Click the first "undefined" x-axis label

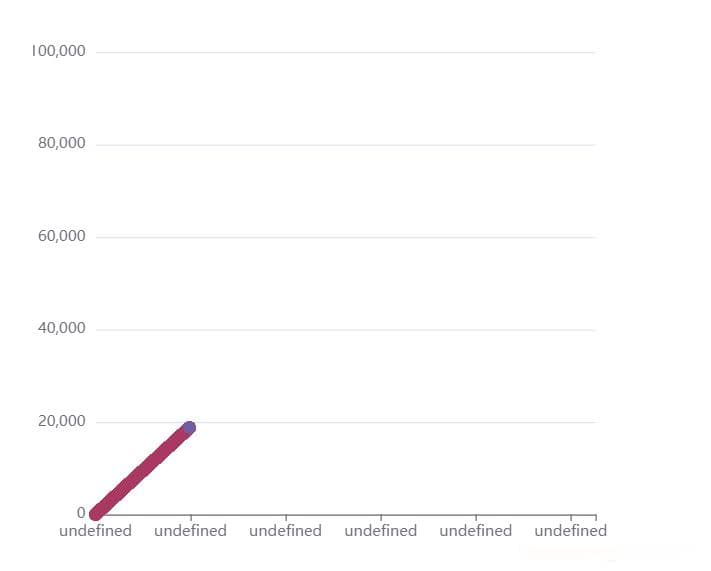95,531
